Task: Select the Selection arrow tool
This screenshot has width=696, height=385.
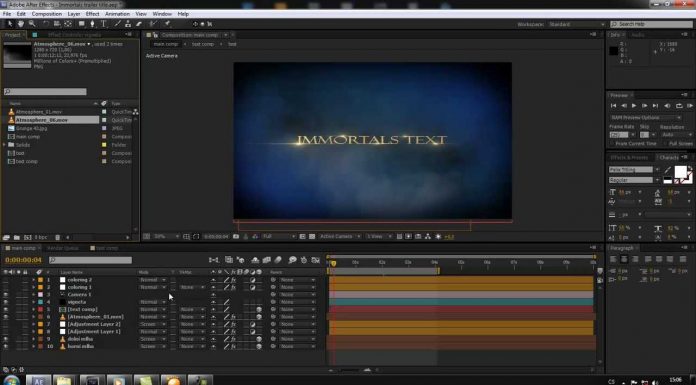Action: [10, 24]
